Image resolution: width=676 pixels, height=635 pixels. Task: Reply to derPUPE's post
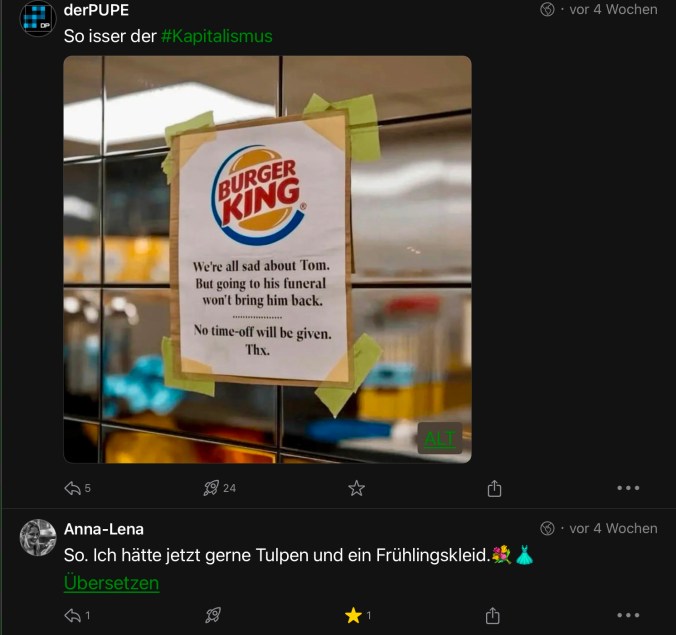tap(72, 488)
